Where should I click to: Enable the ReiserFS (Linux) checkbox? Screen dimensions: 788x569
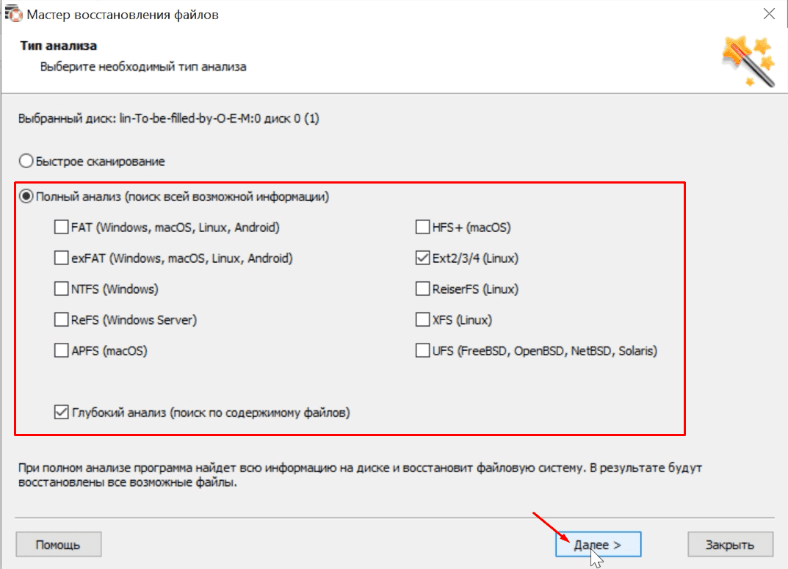pos(423,290)
